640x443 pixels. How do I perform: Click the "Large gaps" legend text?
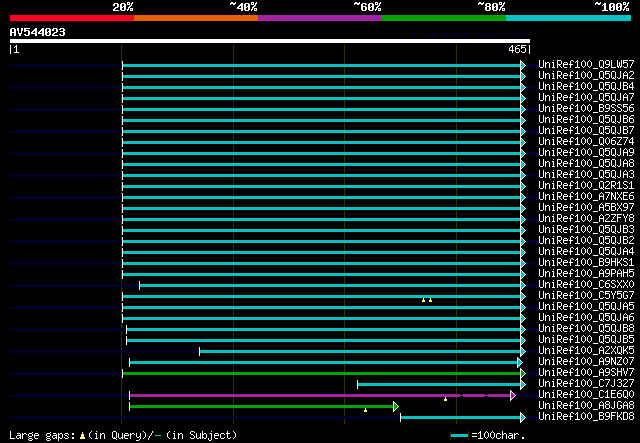pos(42,435)
